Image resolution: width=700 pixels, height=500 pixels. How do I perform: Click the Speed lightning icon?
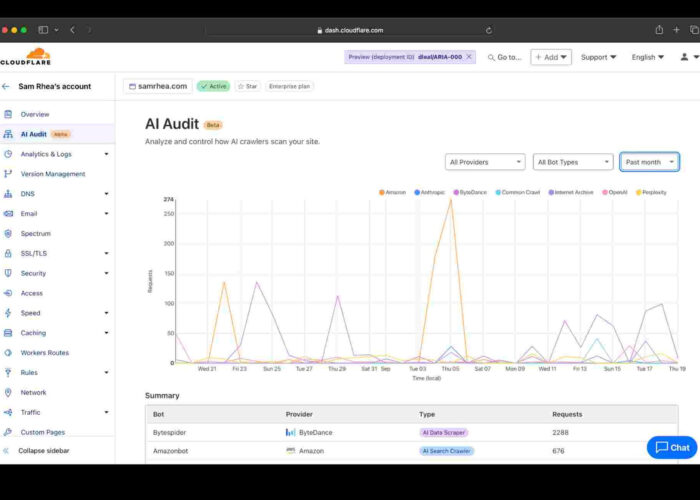8,313
